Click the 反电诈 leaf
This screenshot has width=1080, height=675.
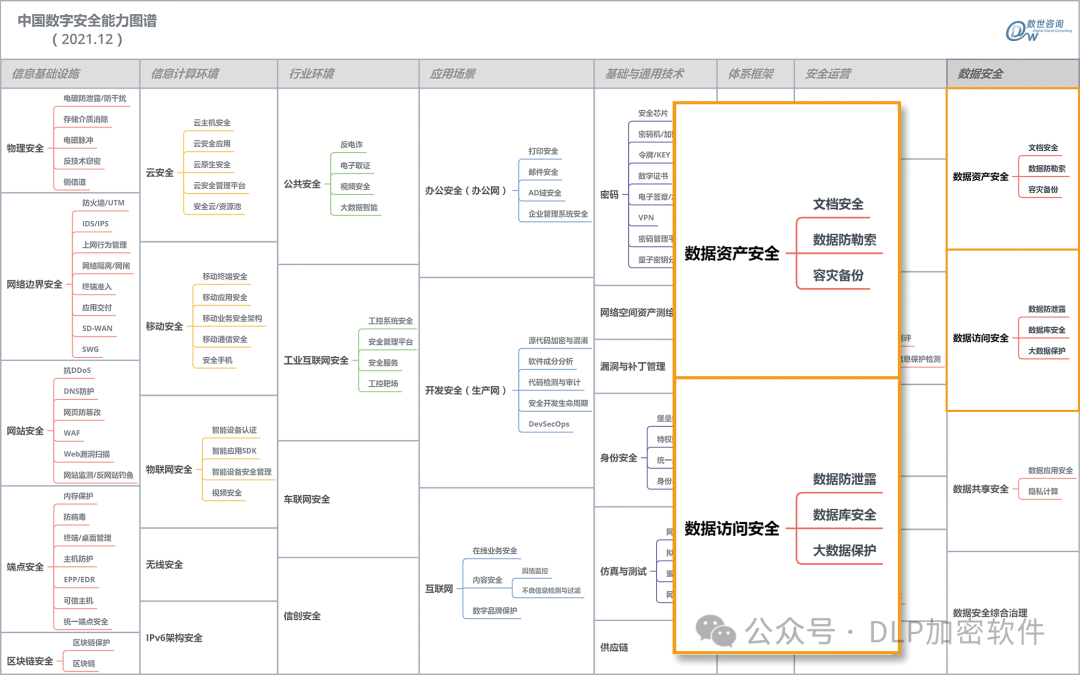click(351, 145)
